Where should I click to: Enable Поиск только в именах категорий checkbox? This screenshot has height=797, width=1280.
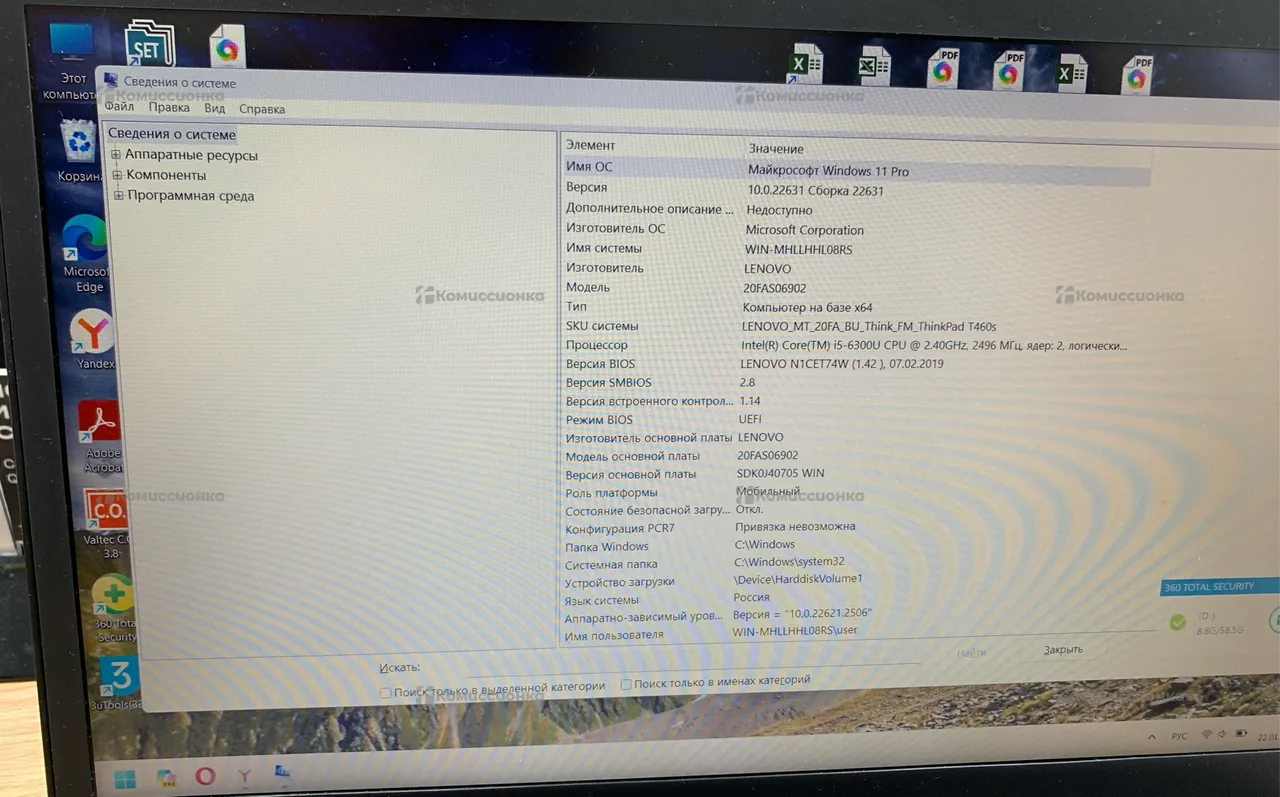626,685
